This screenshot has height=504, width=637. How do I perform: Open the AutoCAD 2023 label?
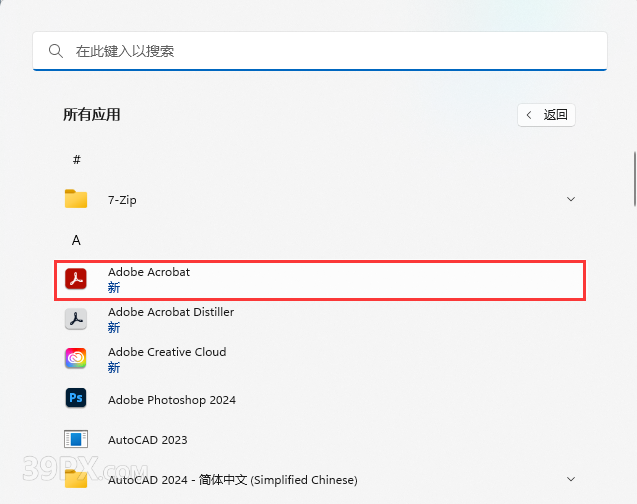click(147, 440)
